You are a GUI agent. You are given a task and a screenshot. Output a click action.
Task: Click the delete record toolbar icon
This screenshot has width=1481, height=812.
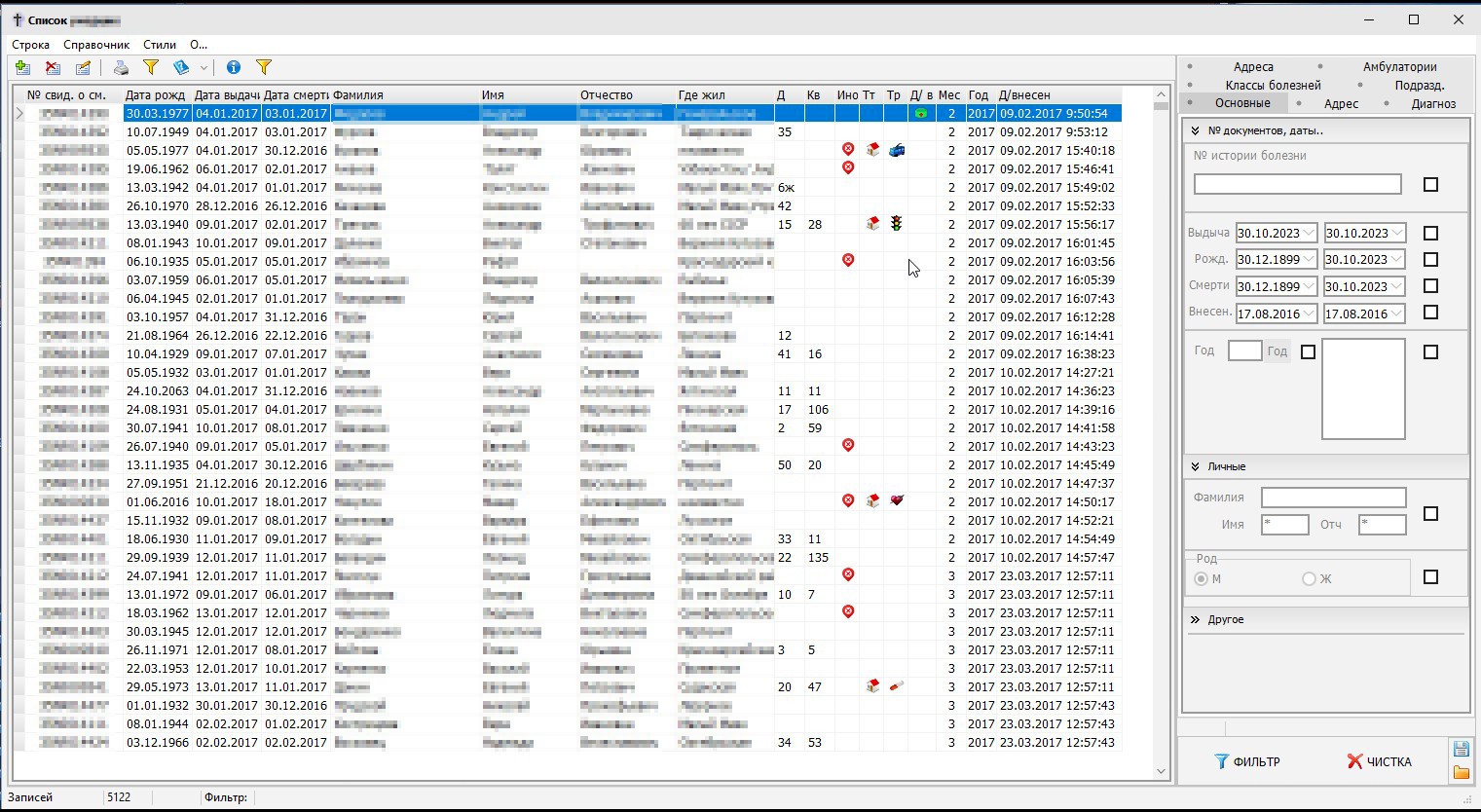tap(53, 67)
